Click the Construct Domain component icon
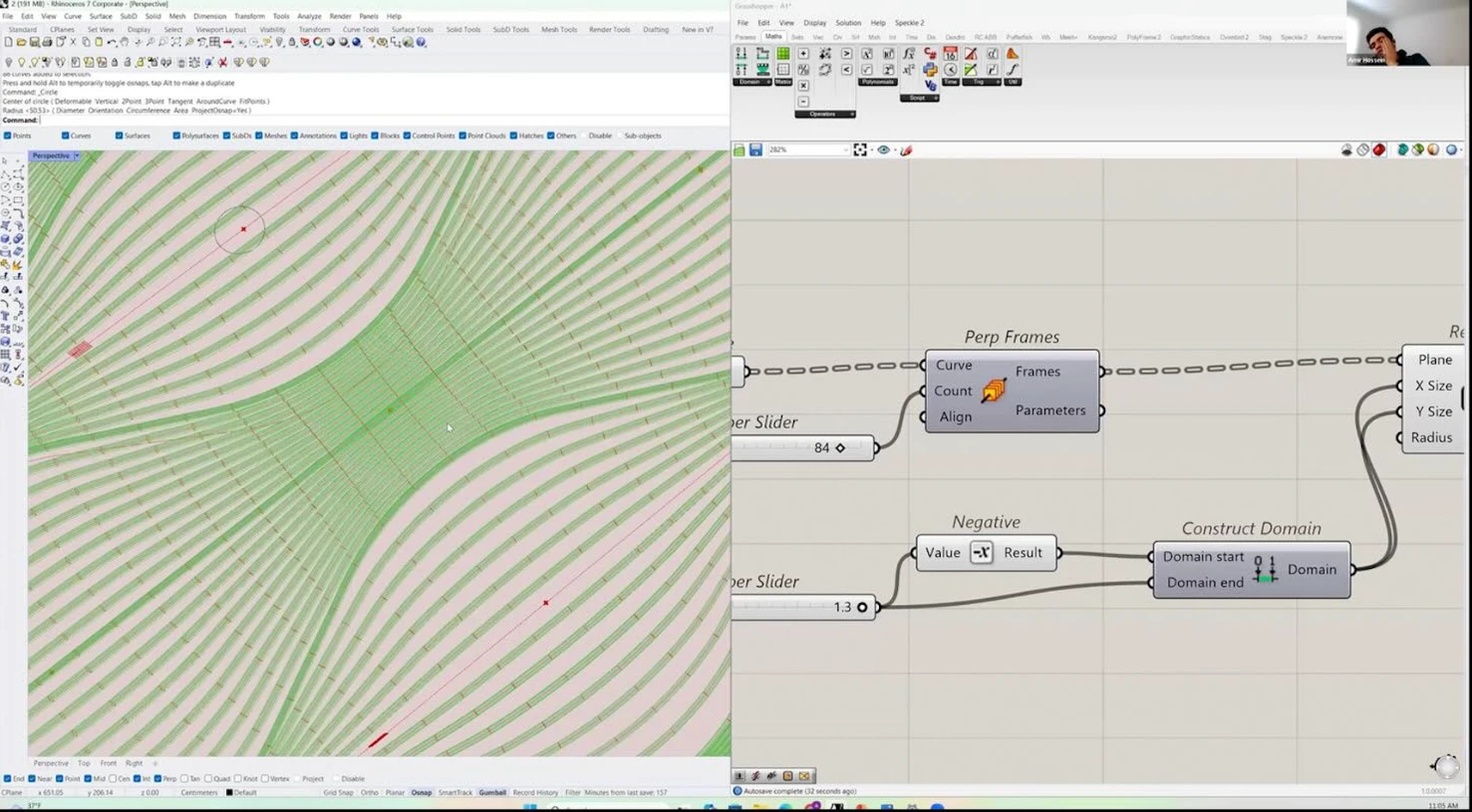This screenshot has width=1472, height=812. point(1265,570)
